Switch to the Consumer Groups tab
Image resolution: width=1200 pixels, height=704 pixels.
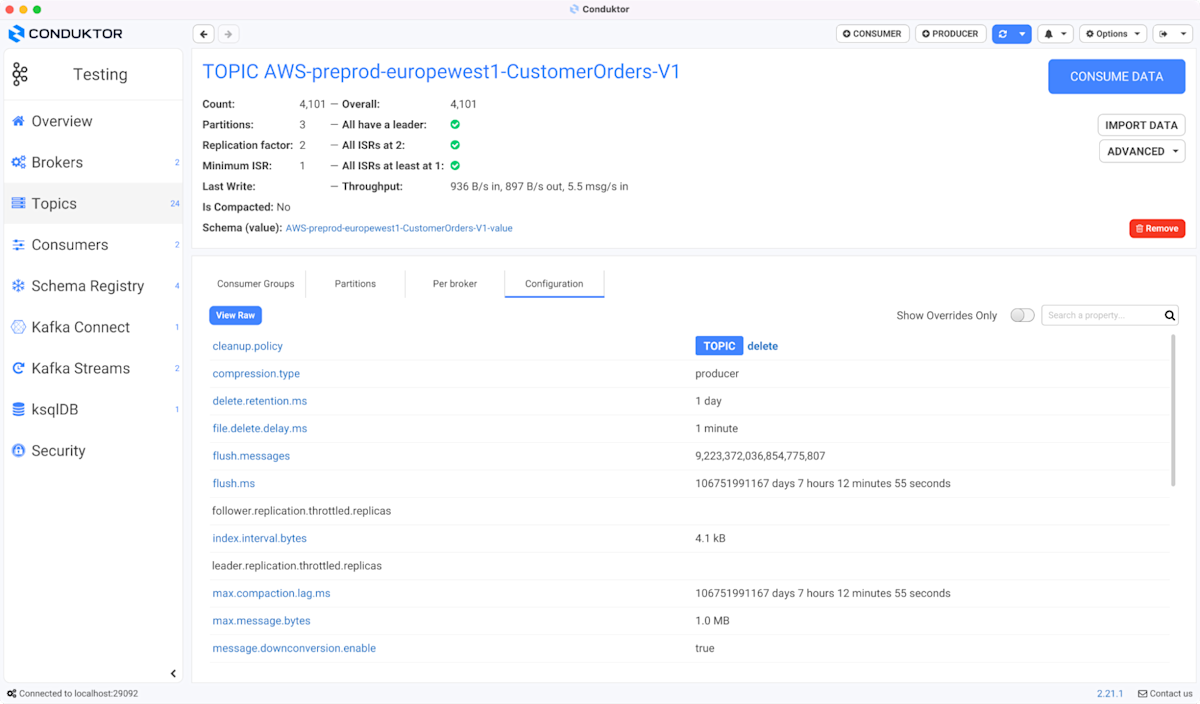coord(256,283)
